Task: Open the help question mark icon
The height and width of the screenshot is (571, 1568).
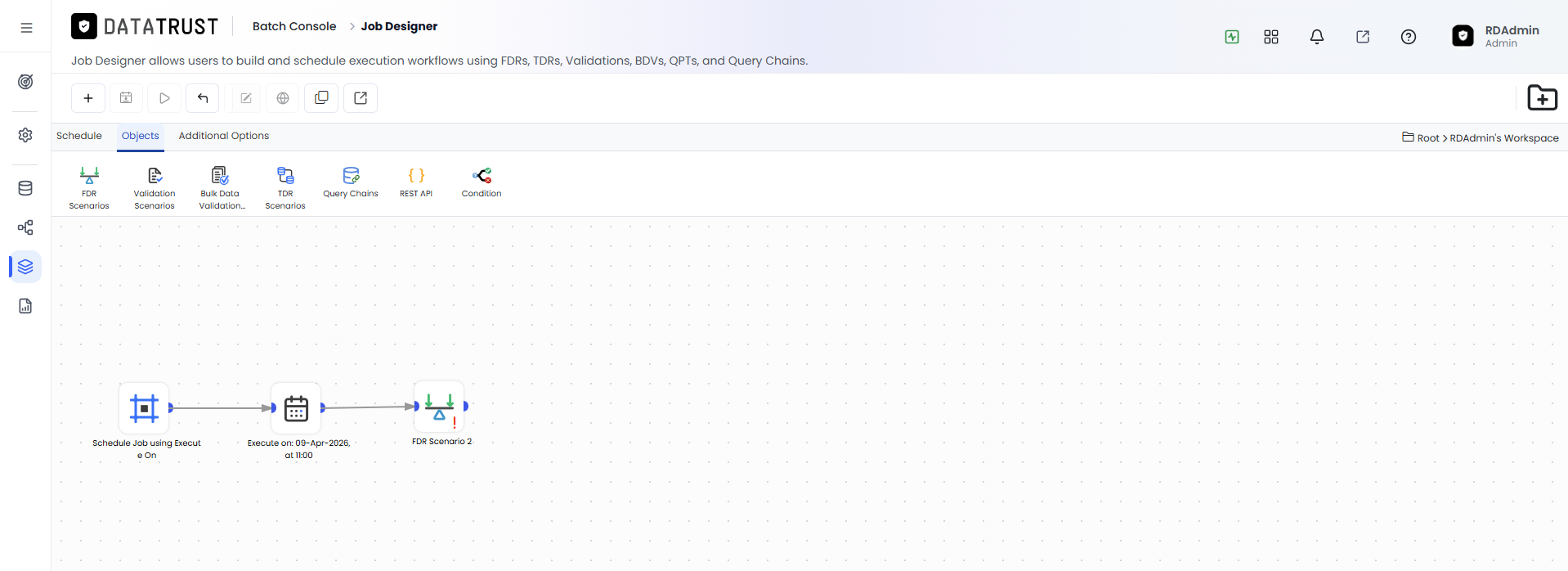Action: [x=1409, y=37]
